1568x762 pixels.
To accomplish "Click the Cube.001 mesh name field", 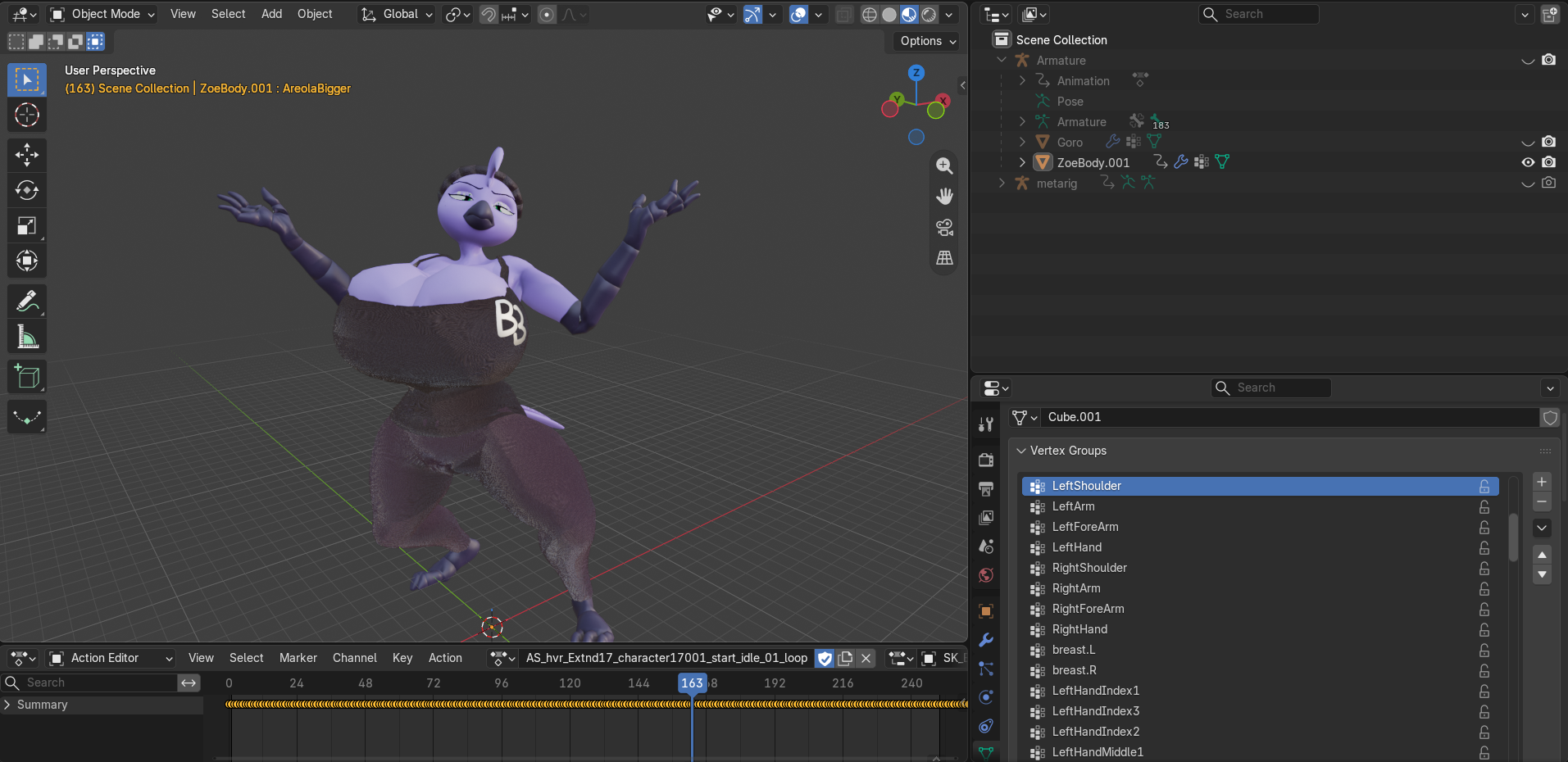I will [1291, 417].
